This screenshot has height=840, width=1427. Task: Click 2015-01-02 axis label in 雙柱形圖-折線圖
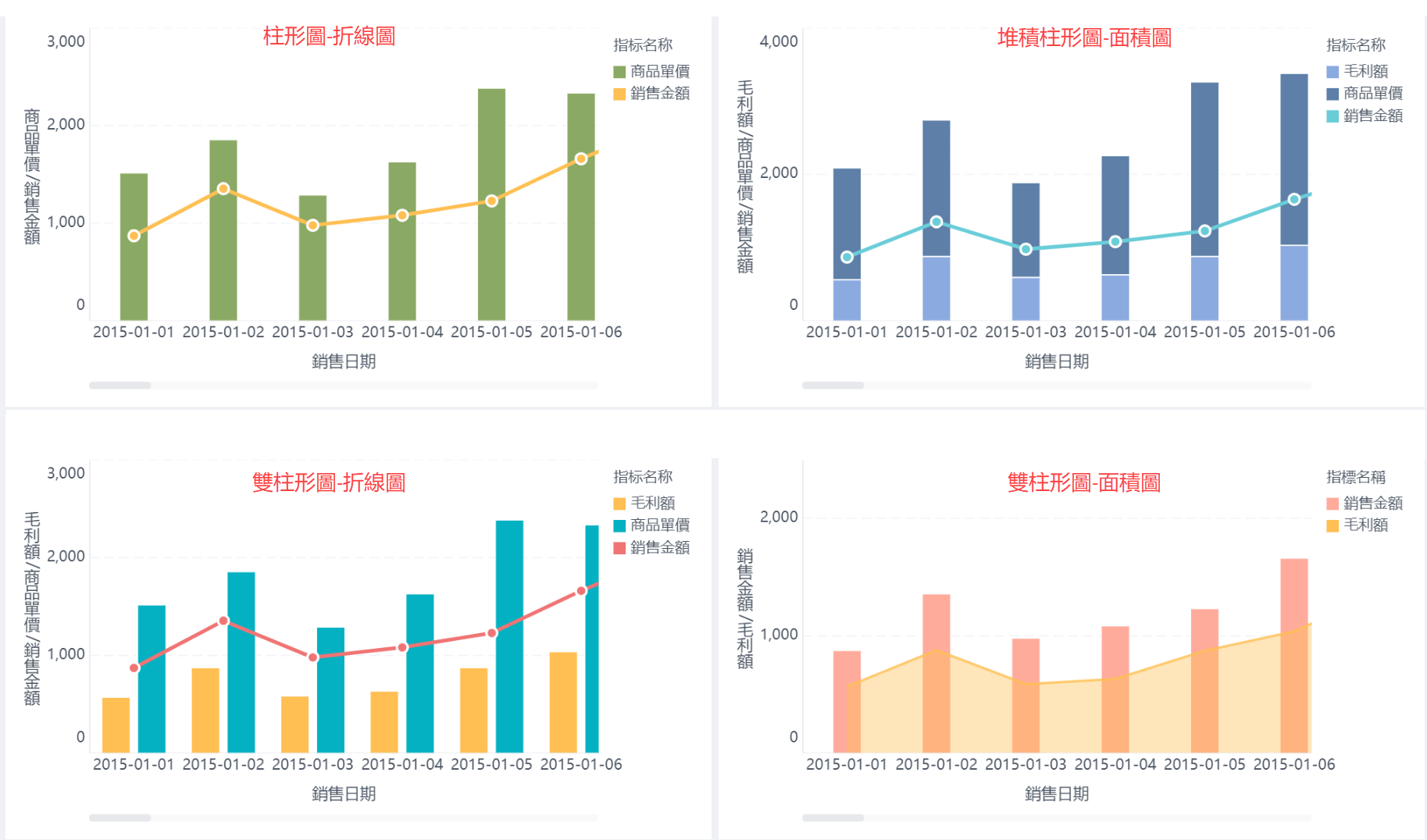point(223,764)
